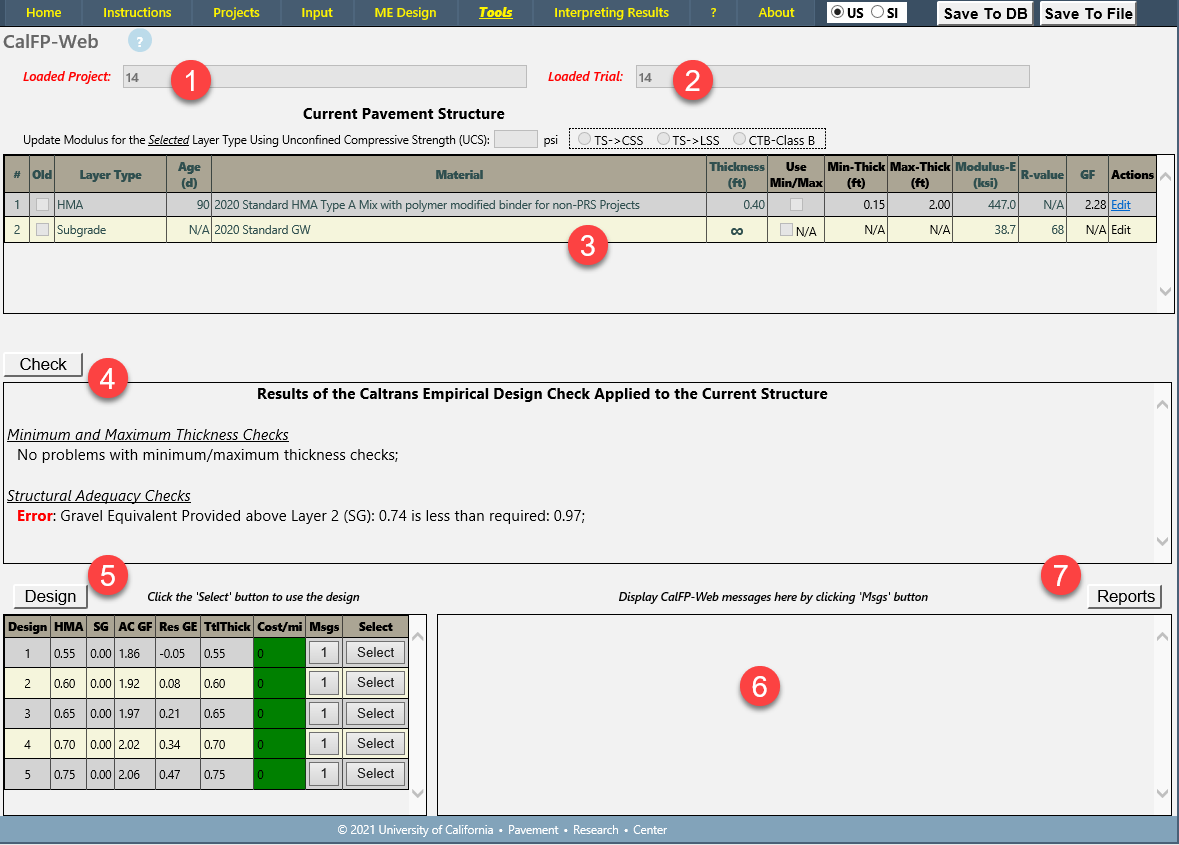Click the Msgs button for design 3
Image resolution: width=1179 pixels, height=845 pixels.
(x=323, y=714)
